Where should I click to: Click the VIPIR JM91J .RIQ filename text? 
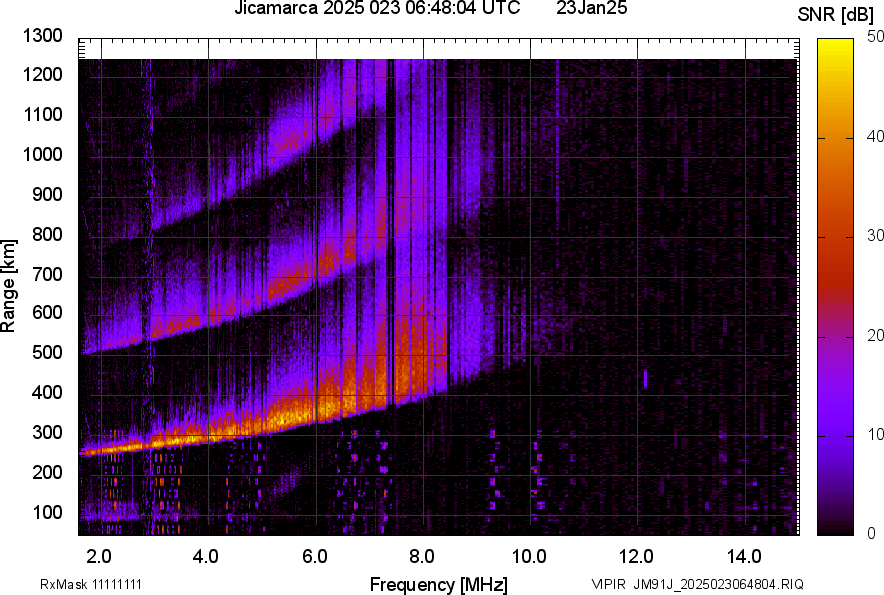pos(696,584)
